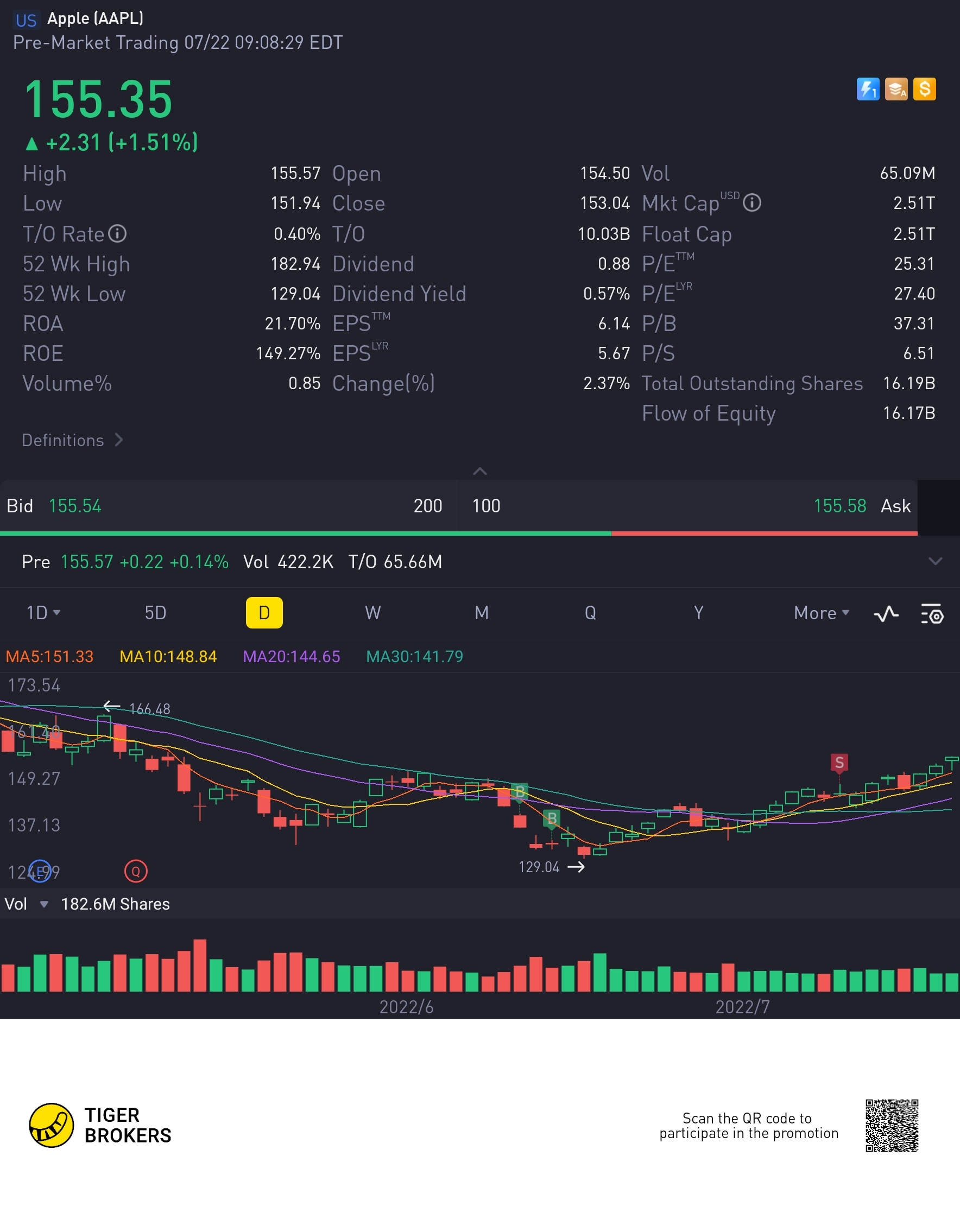Switch to the Y yearly chart tab
Image resolution: width=960 pixels, height=1232 pixels.
[x=699, y=613]
